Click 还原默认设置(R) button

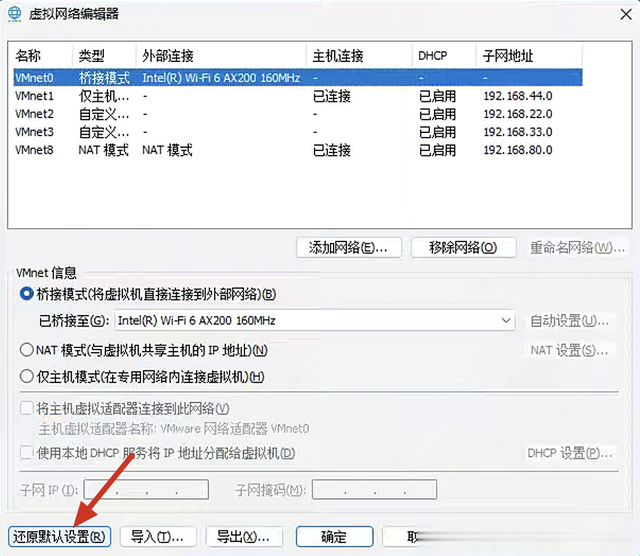pyautogui.click(x=60, y=536)
